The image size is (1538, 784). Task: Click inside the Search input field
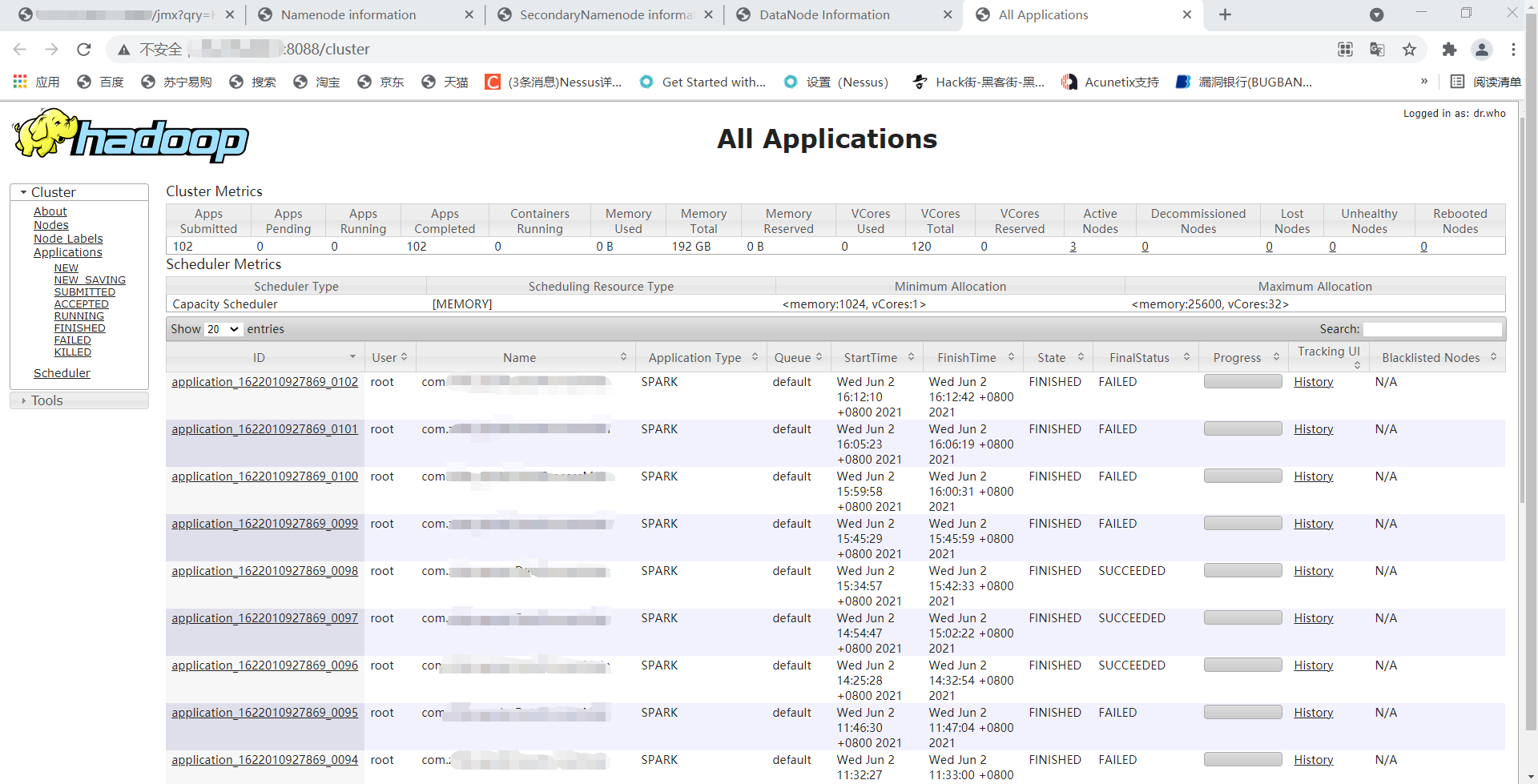[1433, 329]
